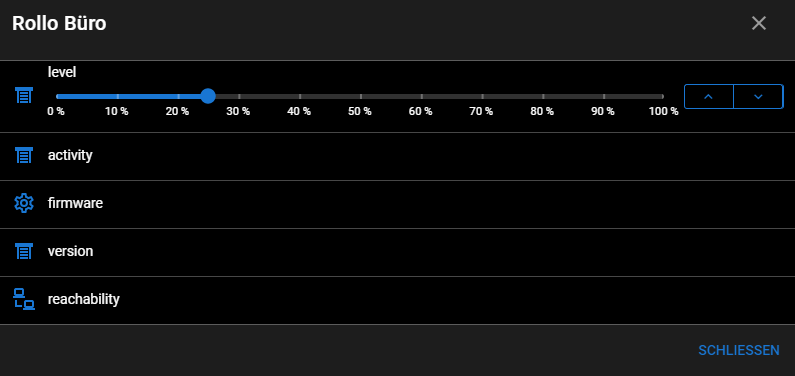Click the gear icon beside firmware
795x376 pixels.
[x=24, y=203]
